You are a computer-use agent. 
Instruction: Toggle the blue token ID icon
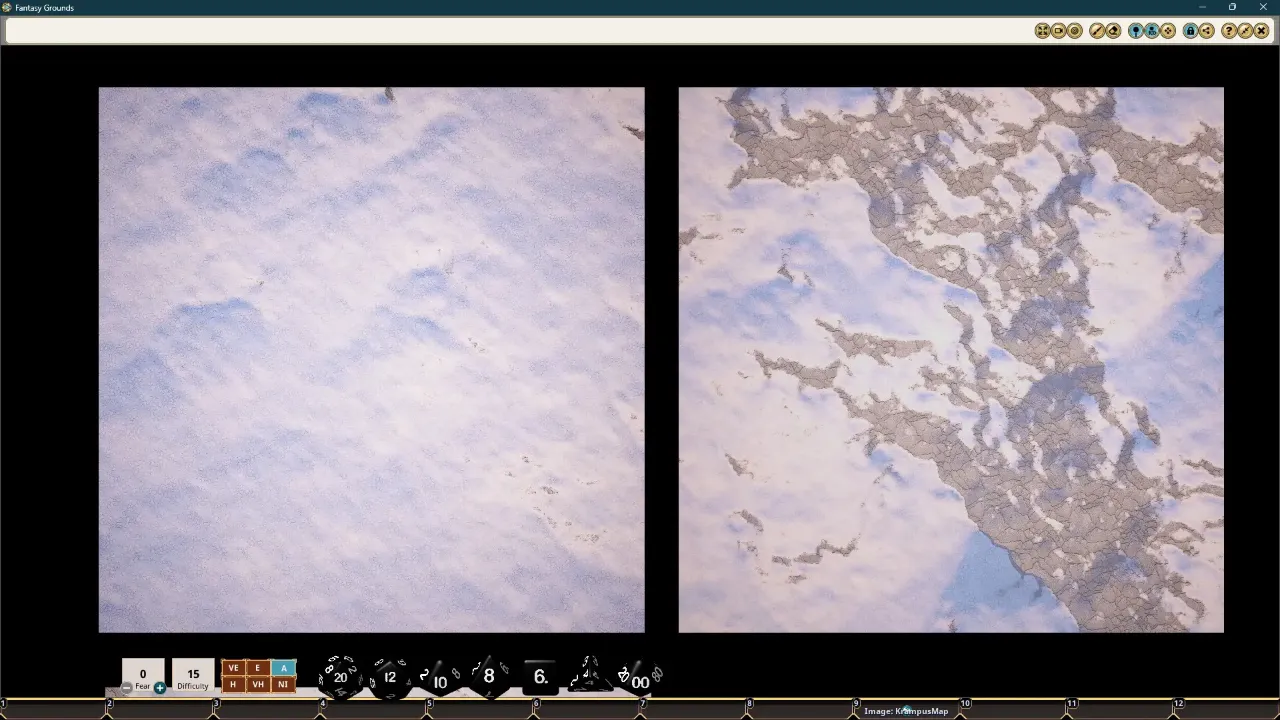[1151, 31]
